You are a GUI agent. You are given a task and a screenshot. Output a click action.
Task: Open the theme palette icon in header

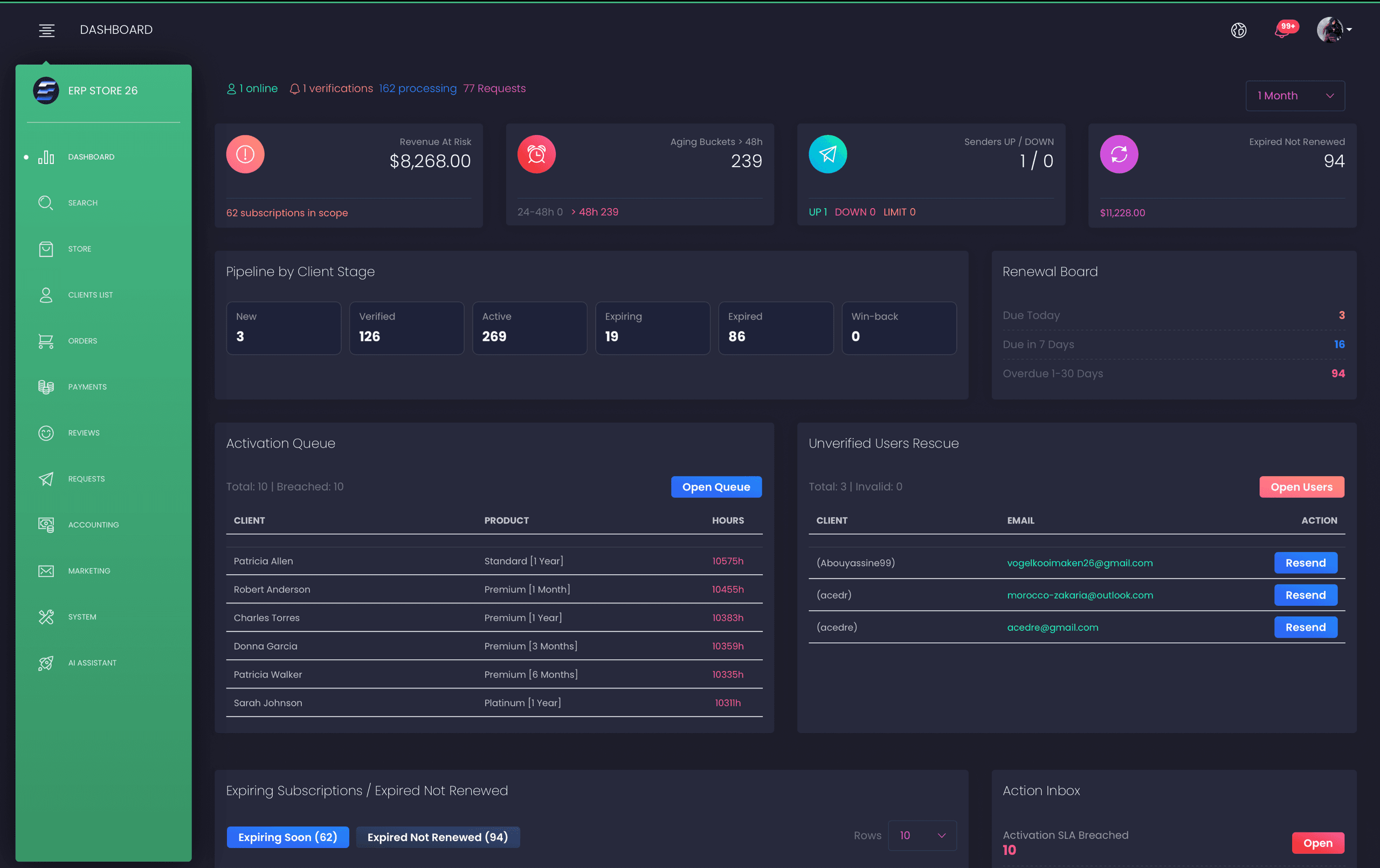click(x=1238, y=30)
